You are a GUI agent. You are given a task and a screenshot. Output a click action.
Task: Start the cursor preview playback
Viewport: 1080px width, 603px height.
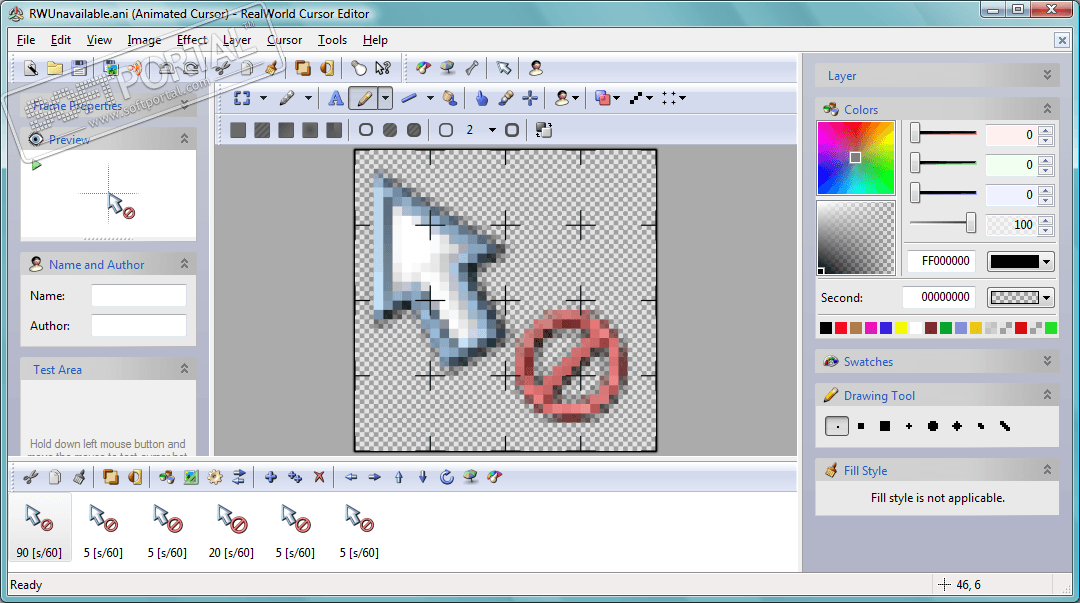point(37,165)
